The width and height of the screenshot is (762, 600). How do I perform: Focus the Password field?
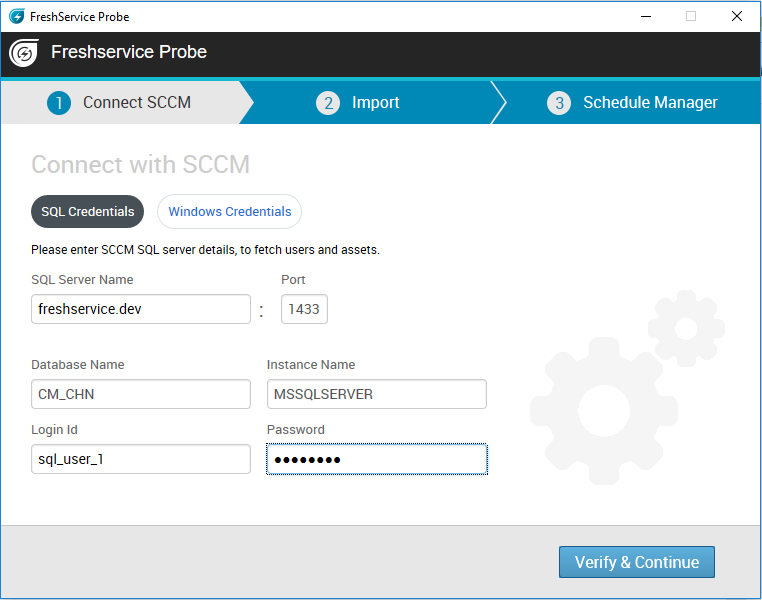[x=377, y=459]
